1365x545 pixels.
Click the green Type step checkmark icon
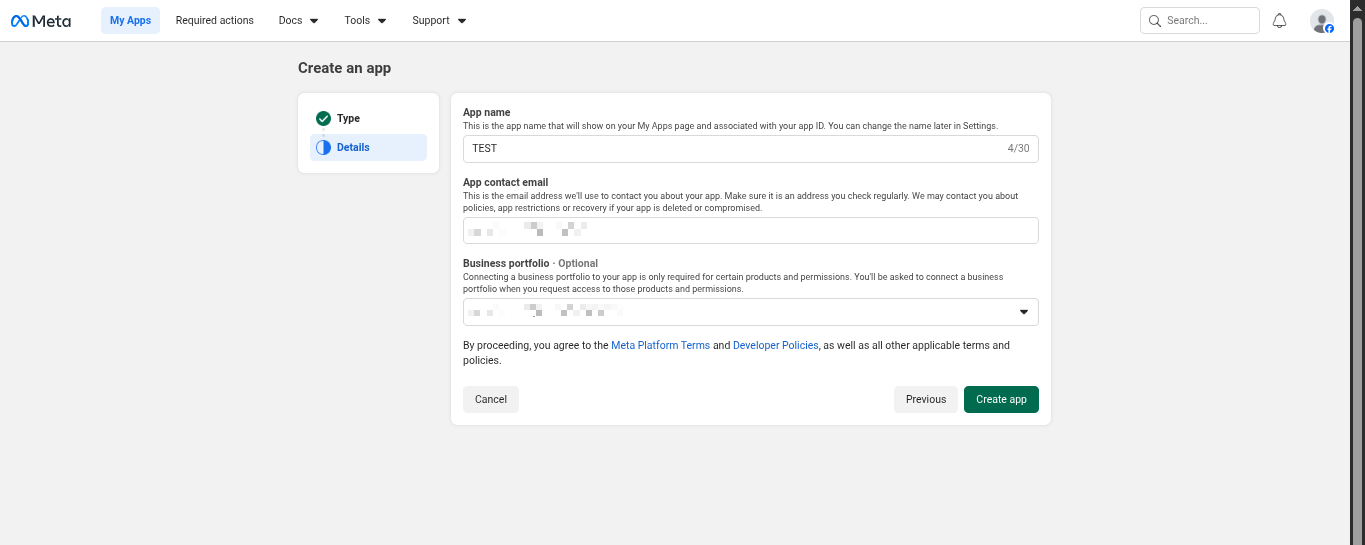(323, 118)
